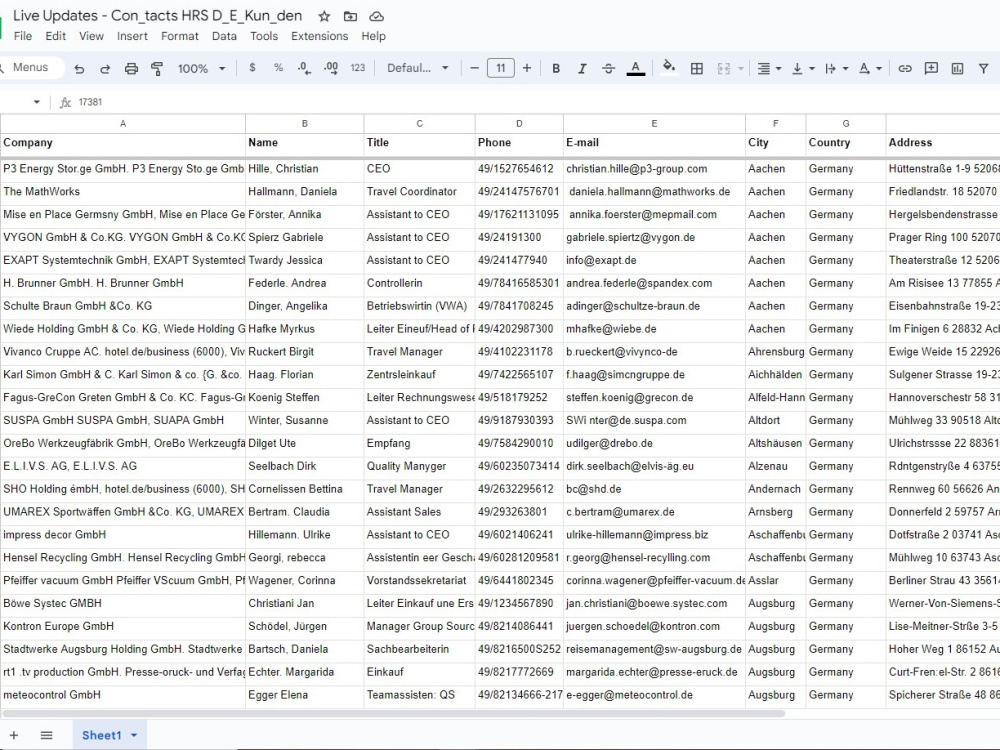Click the document title text
The width and height of the screenshot is (1000, 750).
158,16
